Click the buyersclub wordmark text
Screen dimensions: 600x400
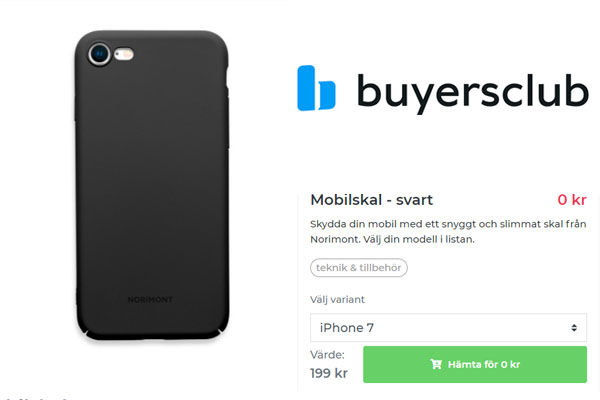click(x=472, y=92)
